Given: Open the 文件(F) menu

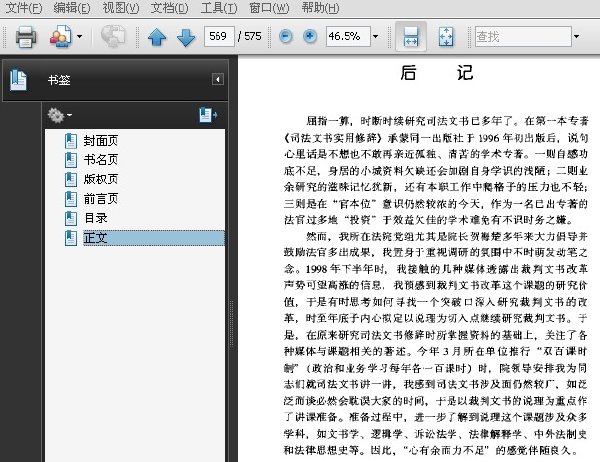Looking at the screenshot, I should click(x=24, y=8).
